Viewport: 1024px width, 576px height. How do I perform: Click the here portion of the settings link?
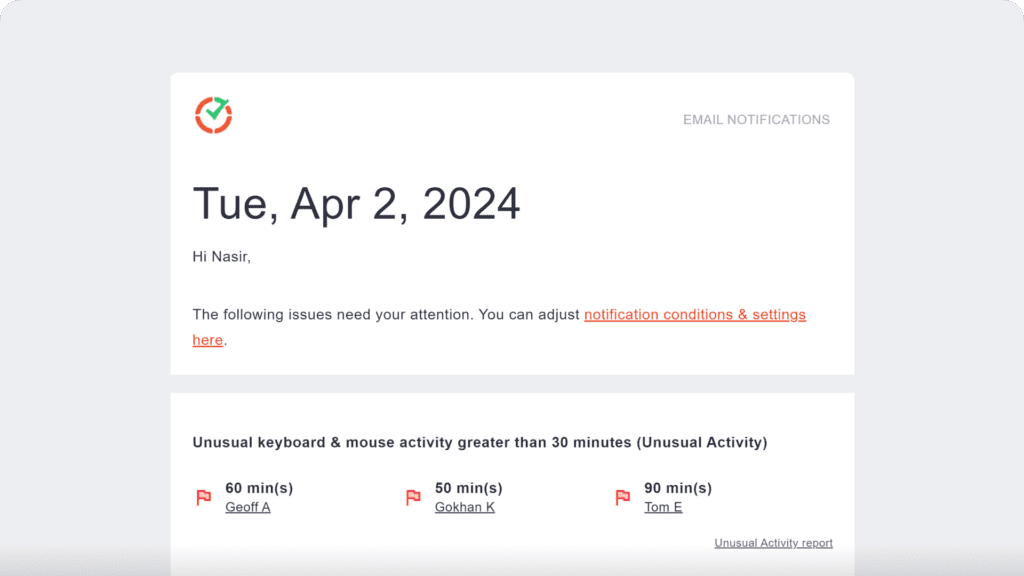(207, 340)
